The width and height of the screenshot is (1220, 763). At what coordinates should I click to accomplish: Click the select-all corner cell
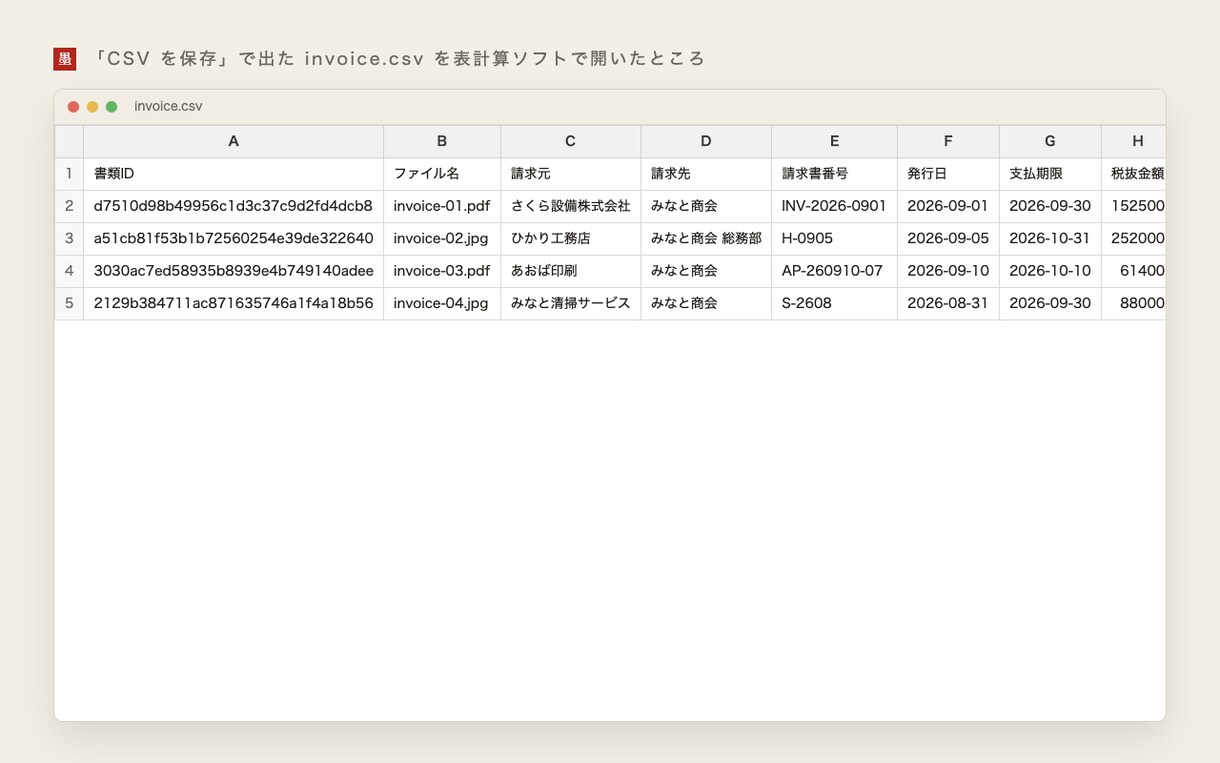(69, 142)
